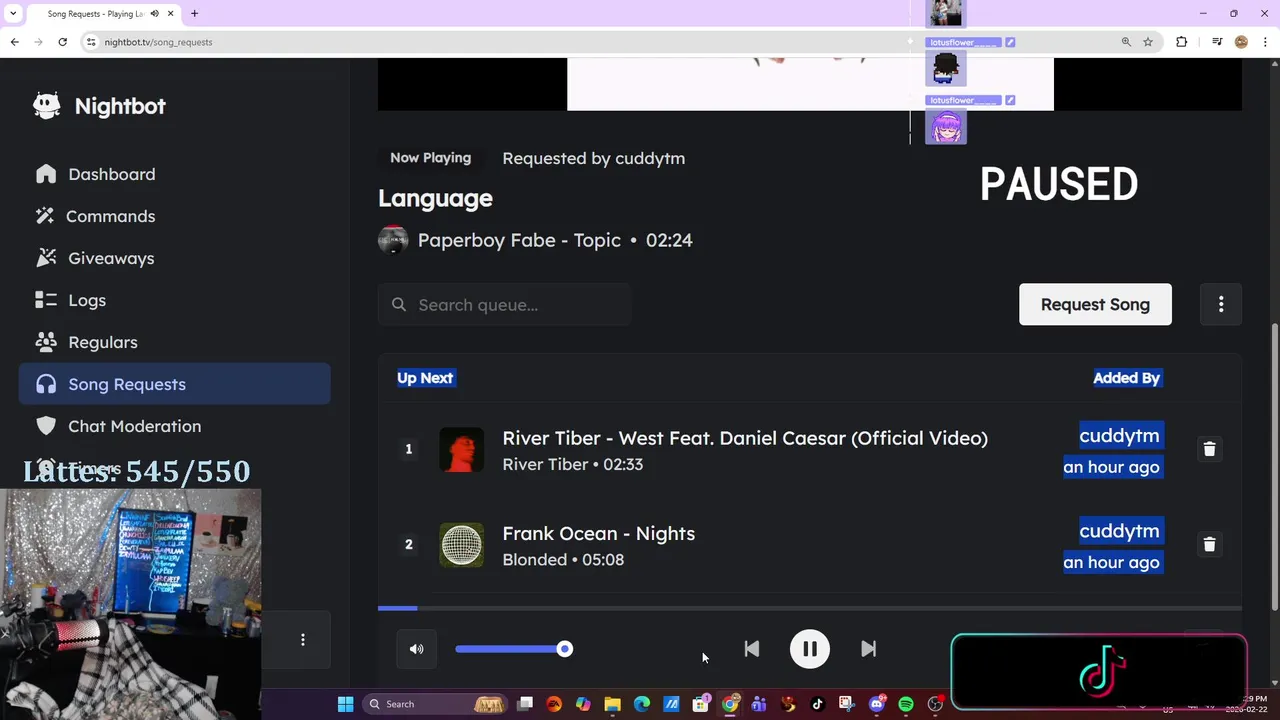Skip to the next track
This screenshot has height=720, width=1280.
pos(868,649)
